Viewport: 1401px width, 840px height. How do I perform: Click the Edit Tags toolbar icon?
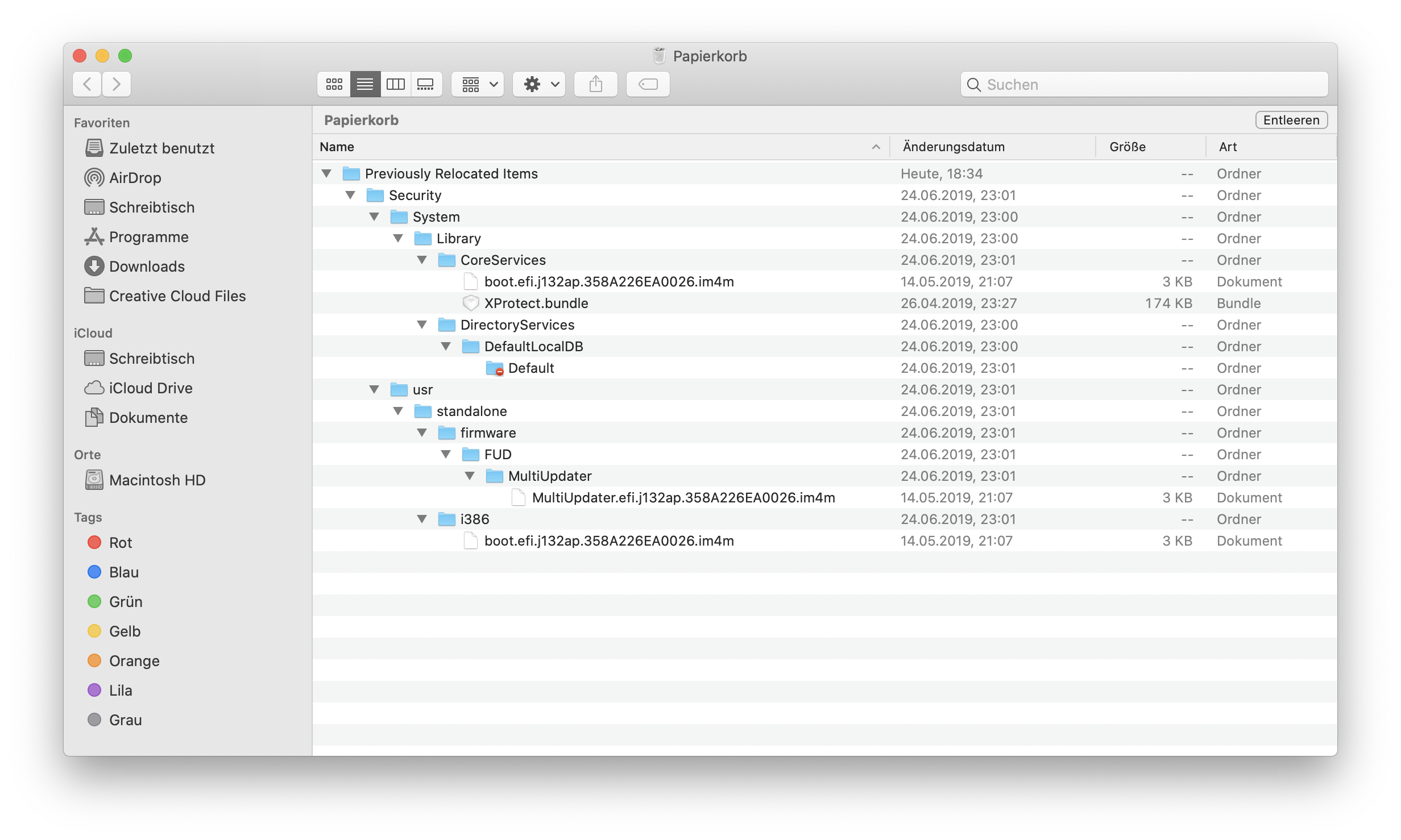(x=648, y=85)
